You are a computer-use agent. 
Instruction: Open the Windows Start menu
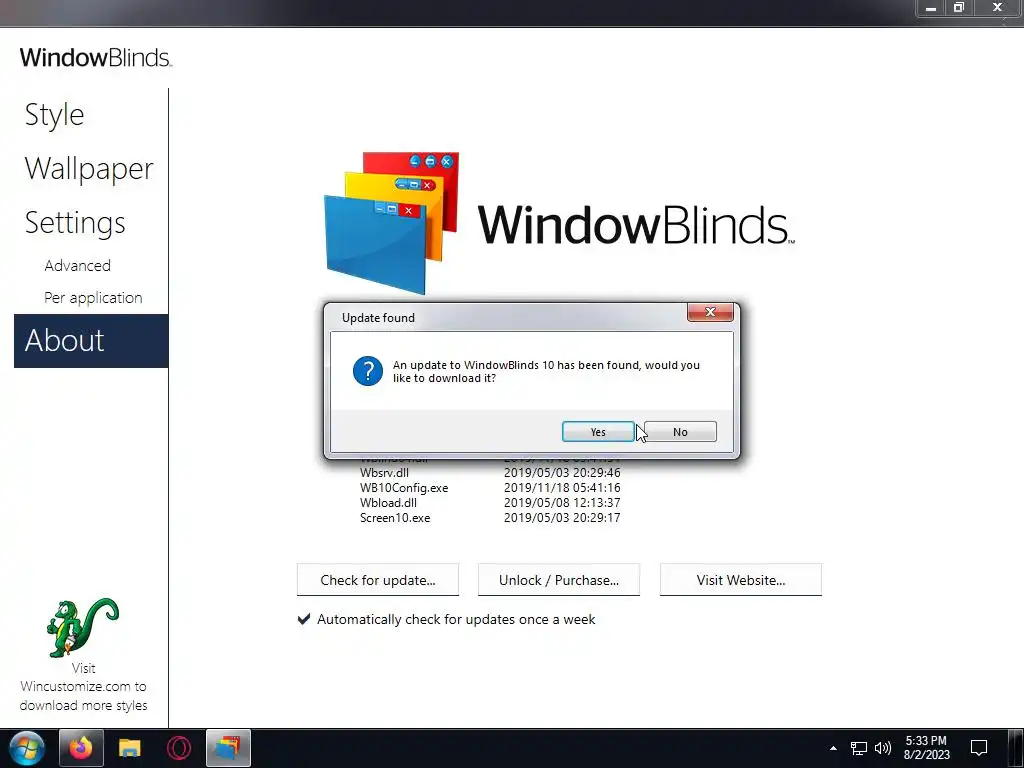pos(27,748)
